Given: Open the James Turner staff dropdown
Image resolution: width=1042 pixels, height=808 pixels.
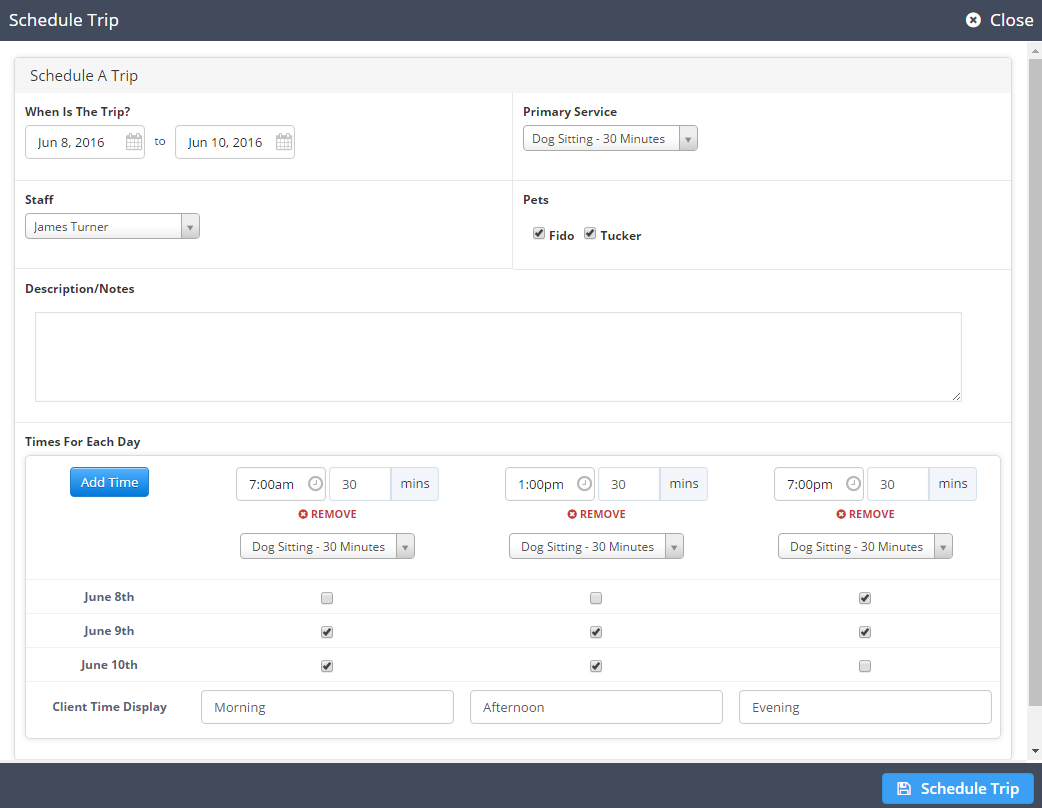Looking at the screenshot, I should coord(112,226).
